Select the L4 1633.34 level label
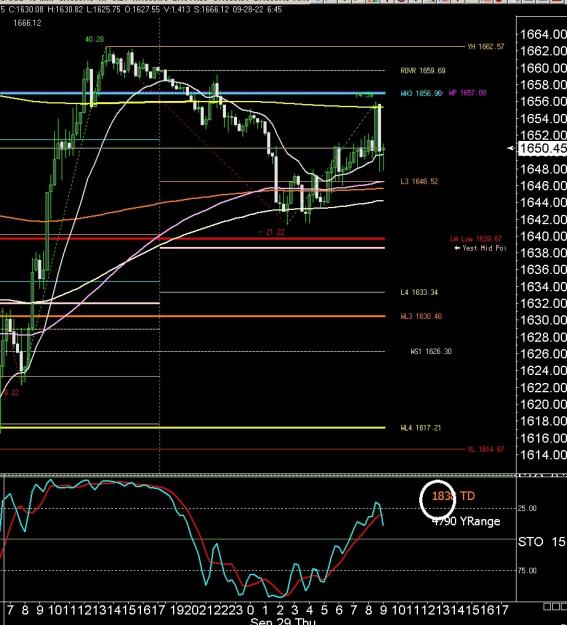567x625 pixels. coord(419,292)
